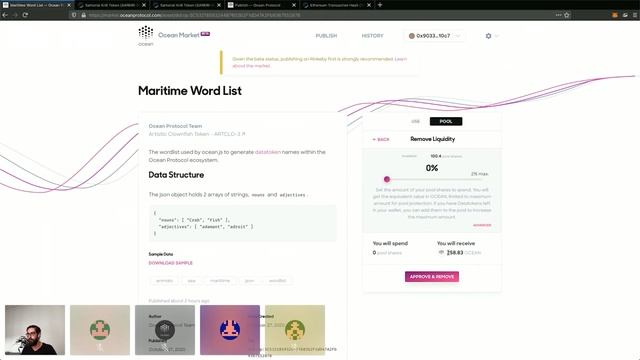
Task: Click the sea tag
Action: coord(191,281)
